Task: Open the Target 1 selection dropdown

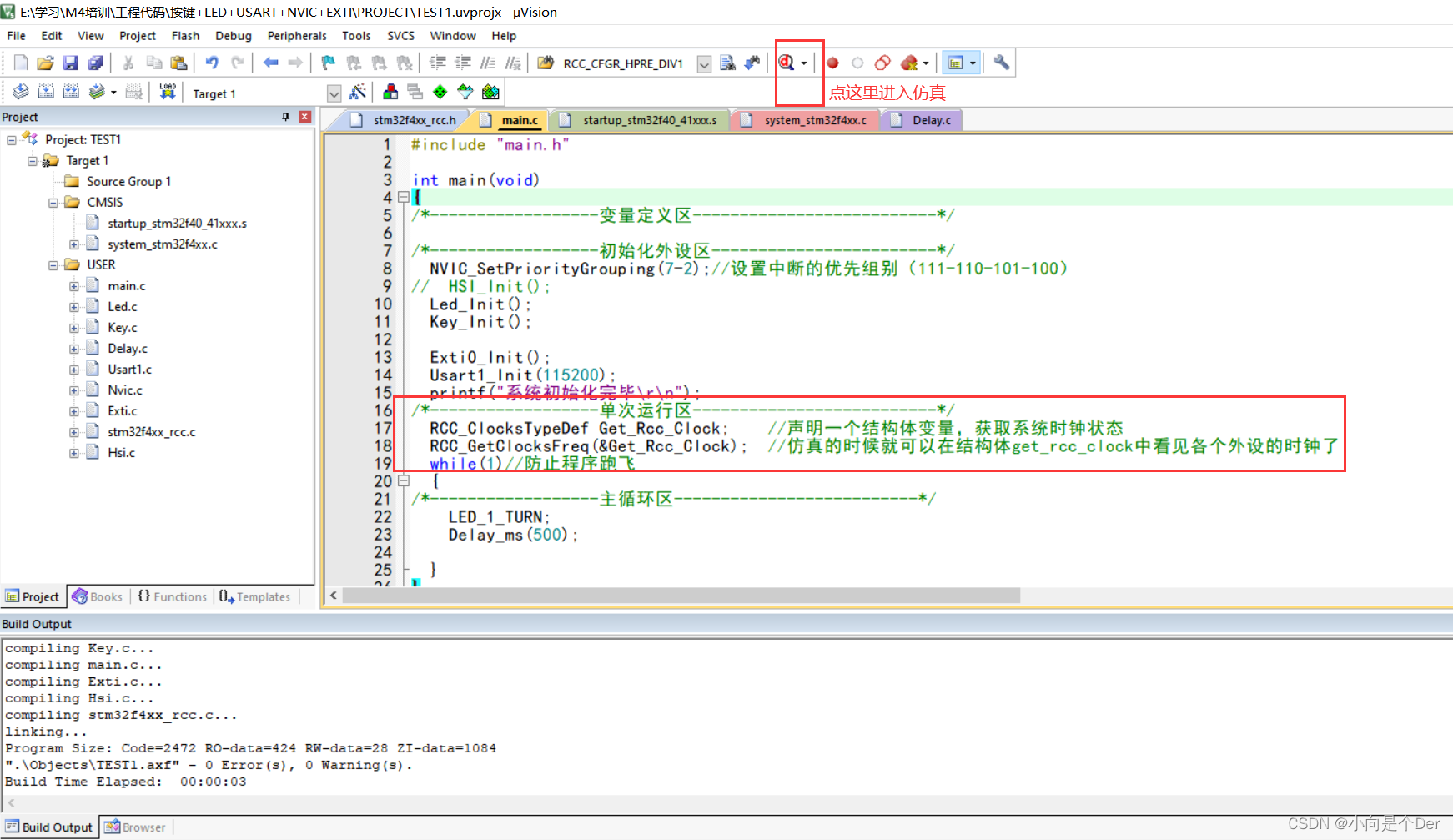Action: tap(334, 93)
